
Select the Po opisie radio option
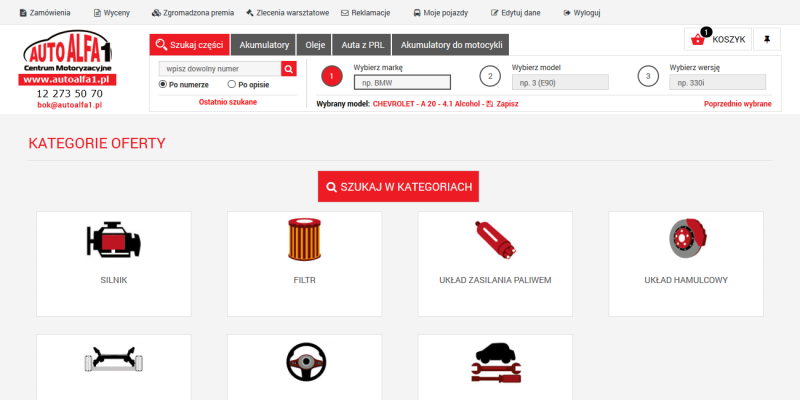[x=232, y=85]
